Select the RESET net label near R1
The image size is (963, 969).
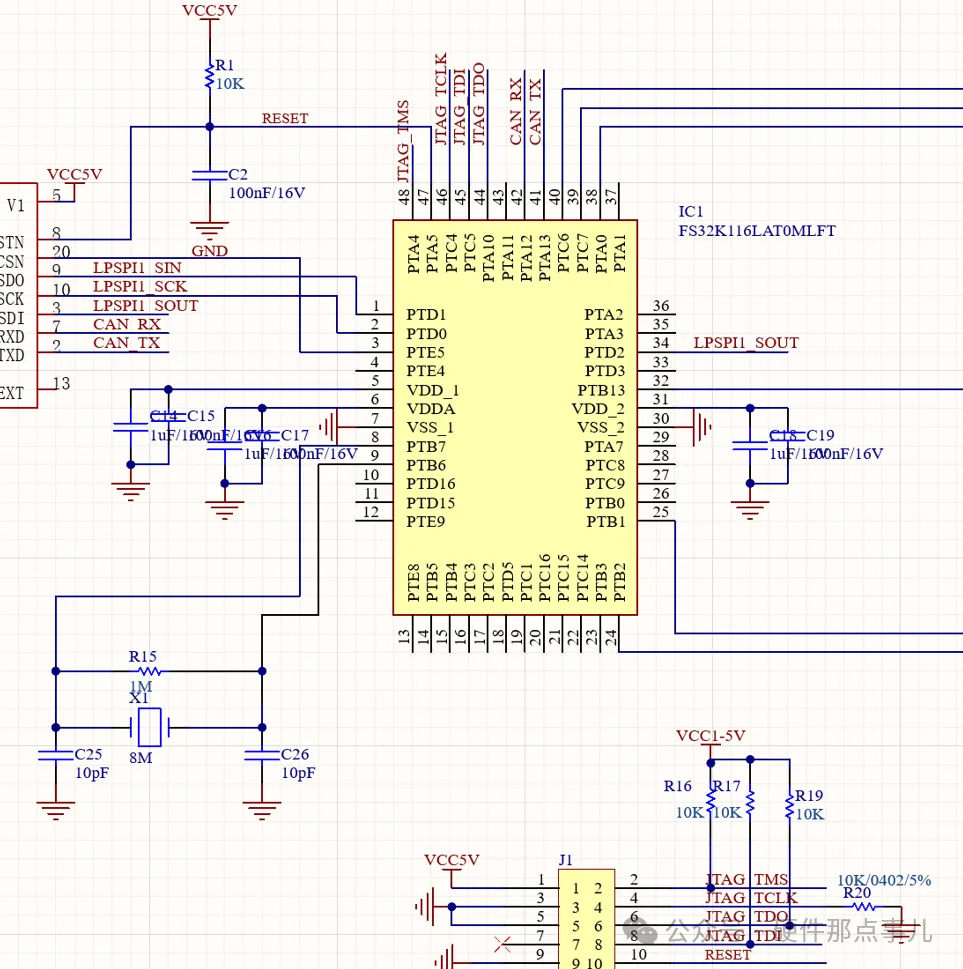tap(285, 118)
